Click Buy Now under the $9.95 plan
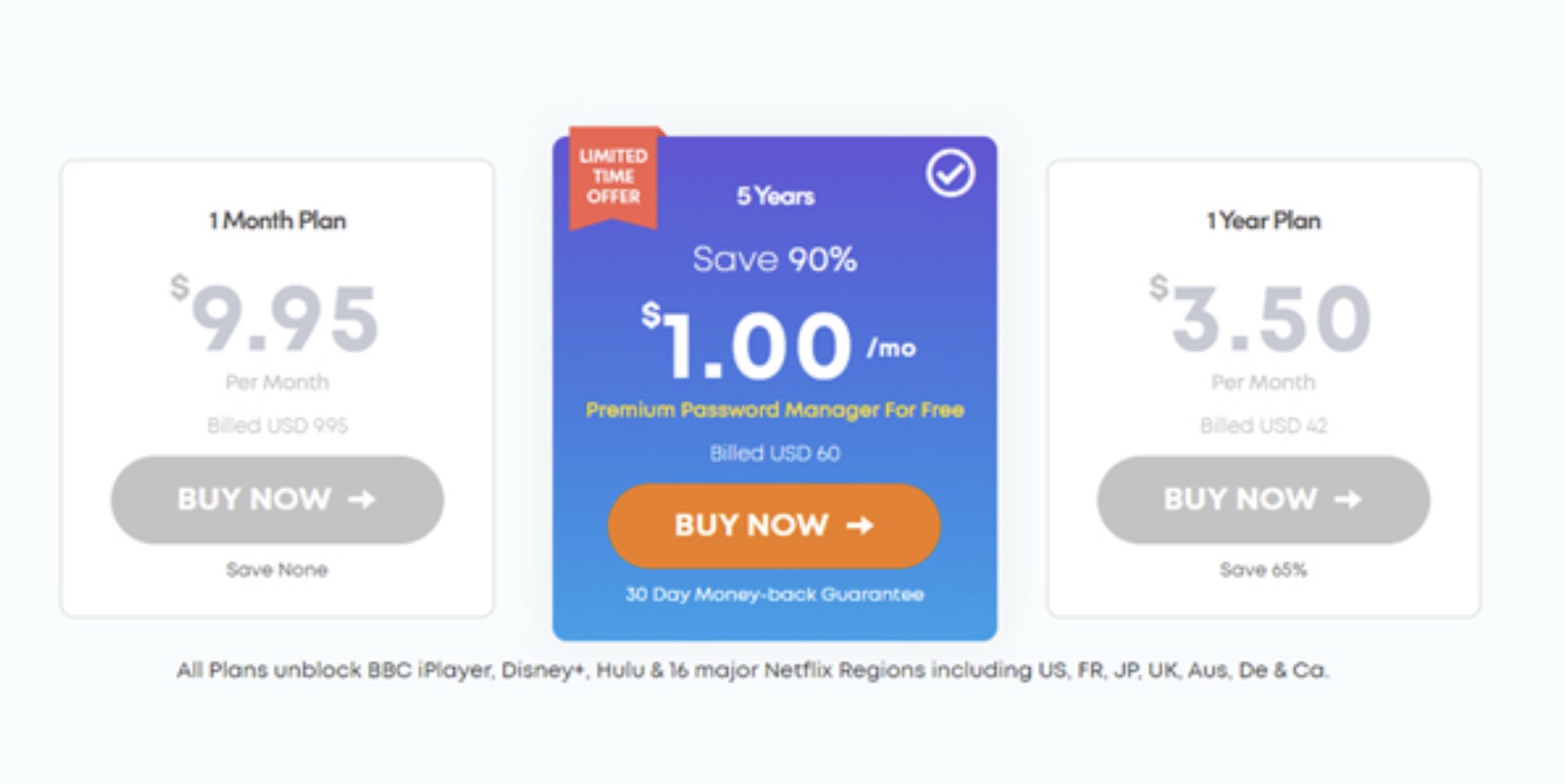 [x=275, y=500]
